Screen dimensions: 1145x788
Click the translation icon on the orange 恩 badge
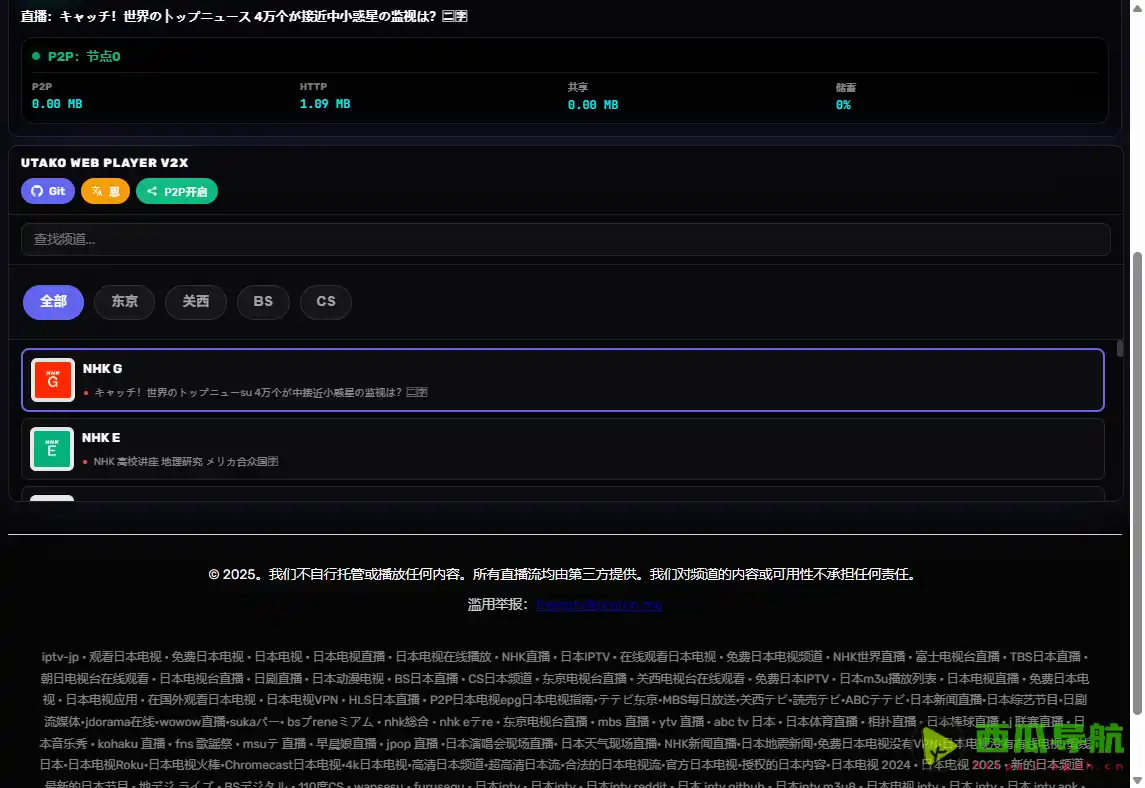[97, 191]
